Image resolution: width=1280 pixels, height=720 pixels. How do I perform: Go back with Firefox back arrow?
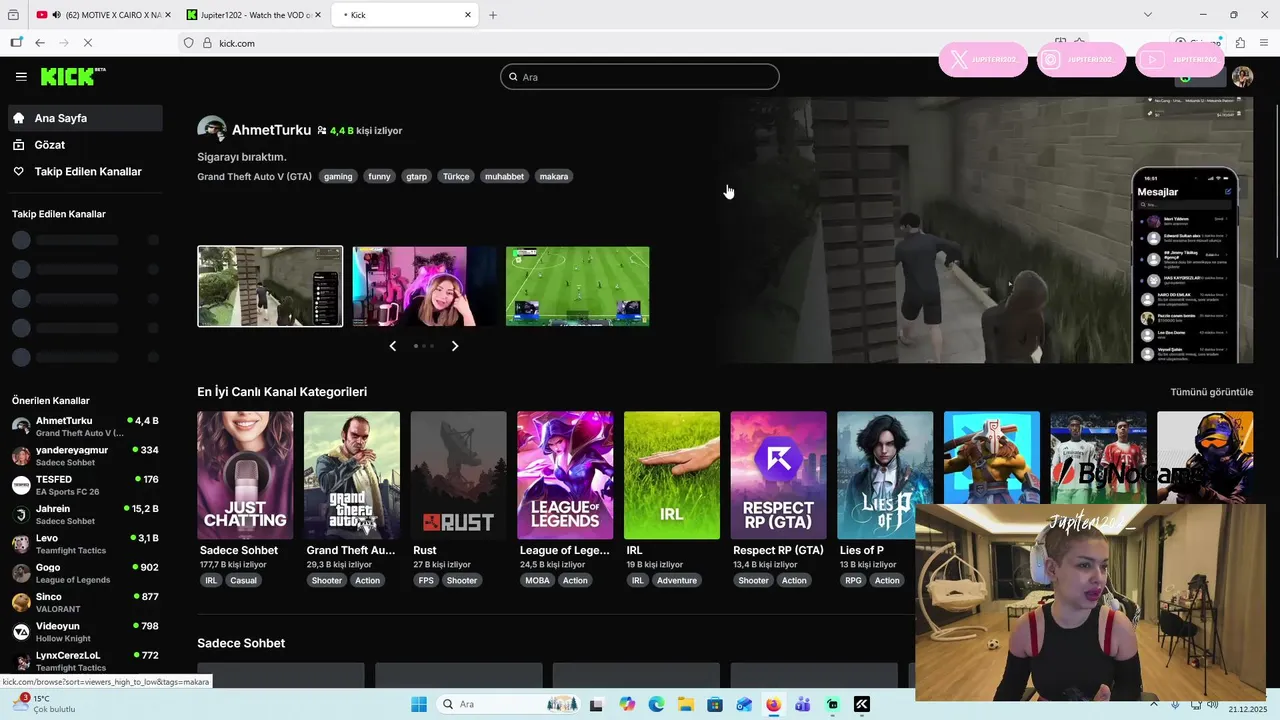point(40,43)
